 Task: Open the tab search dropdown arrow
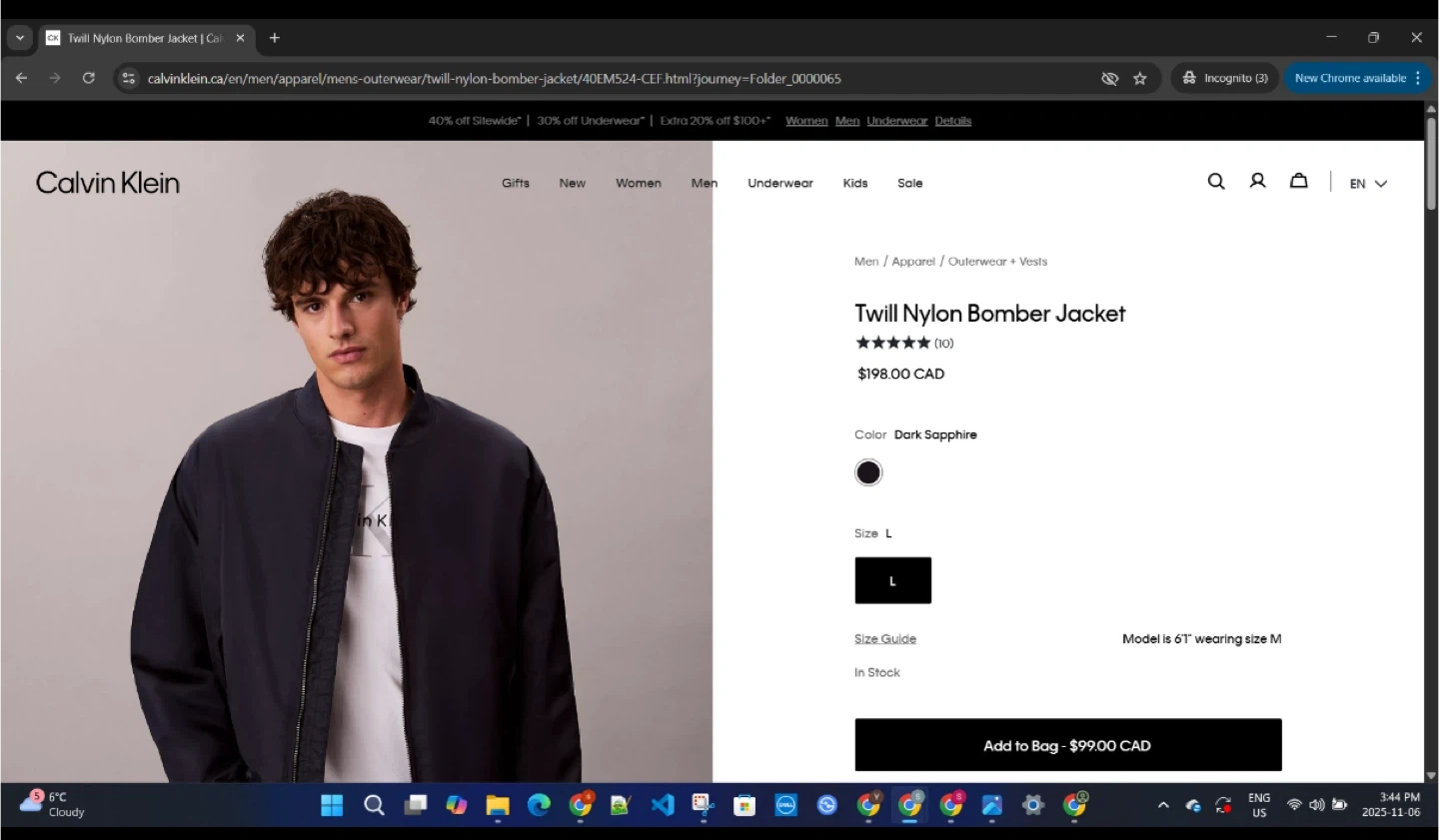(x=20, y=38)
